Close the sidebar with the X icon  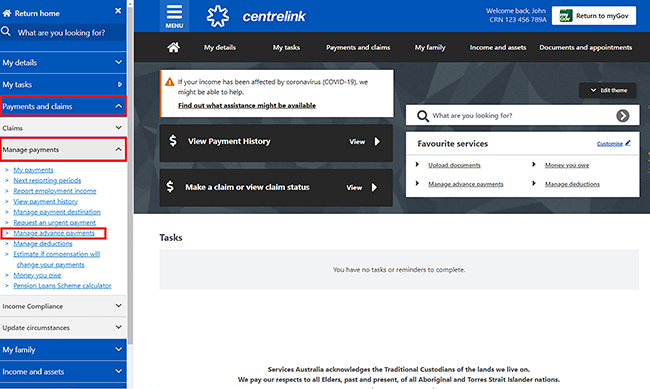[x=118, y=11]
